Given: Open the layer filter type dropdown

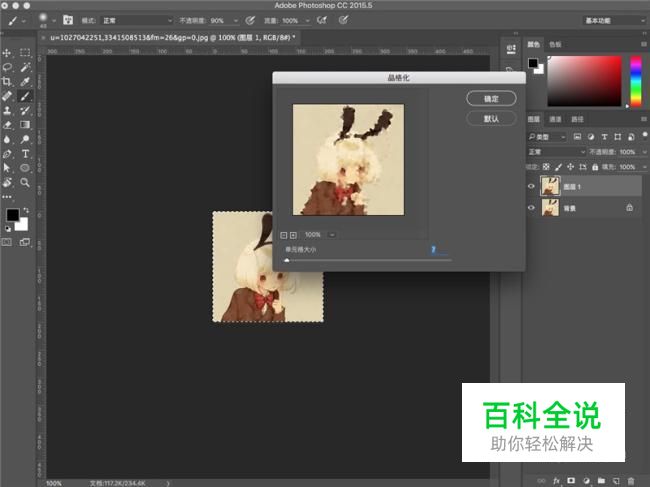Looking at the screenshot, I should (x=547, y=136).
